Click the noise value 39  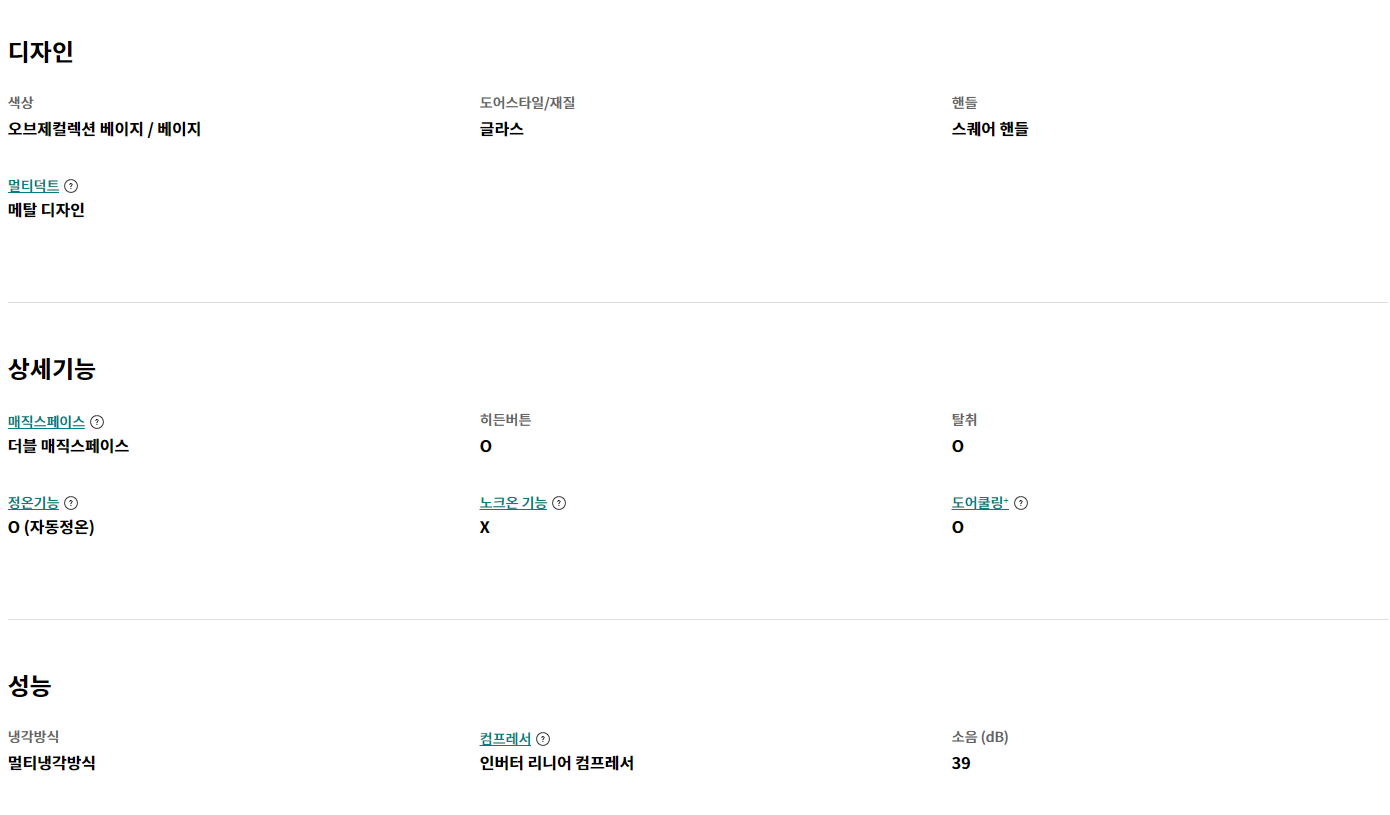[961, 764]
